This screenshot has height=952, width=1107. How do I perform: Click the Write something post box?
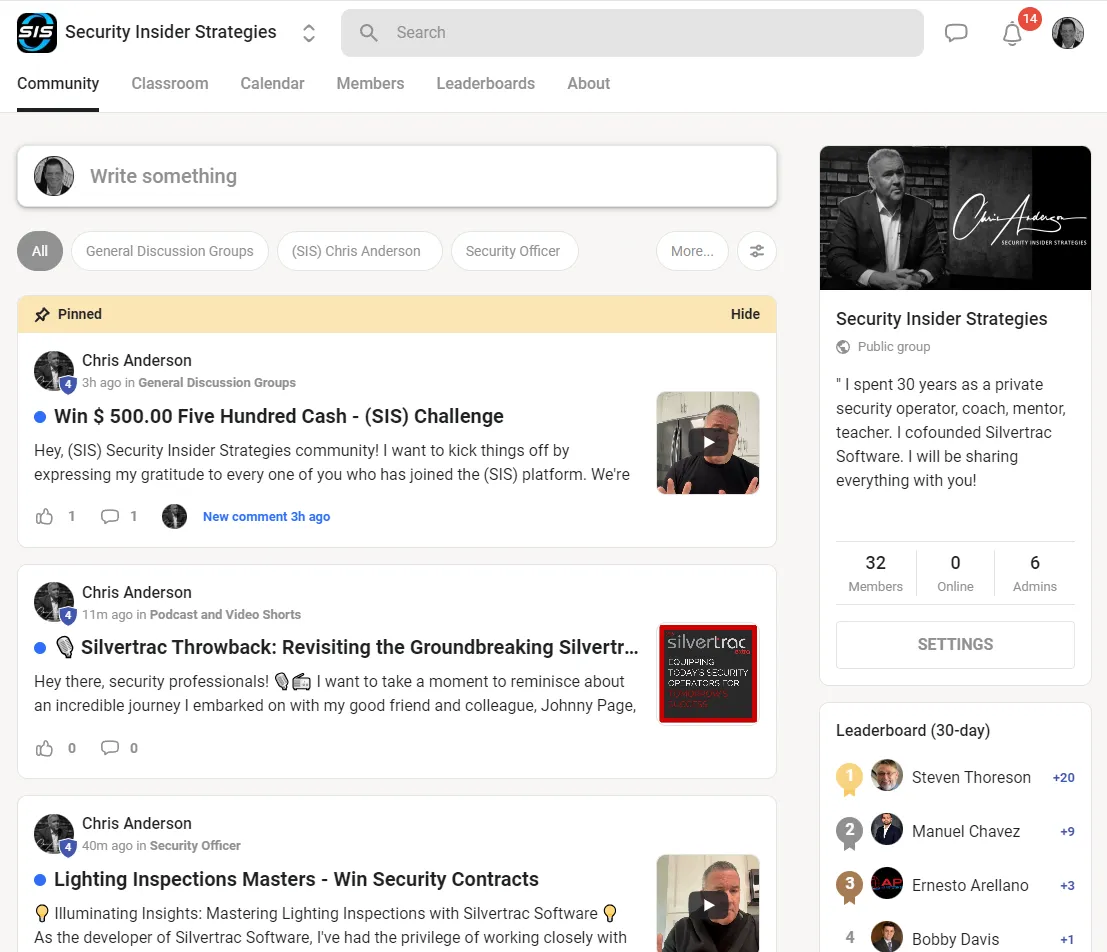coord(397,176)
